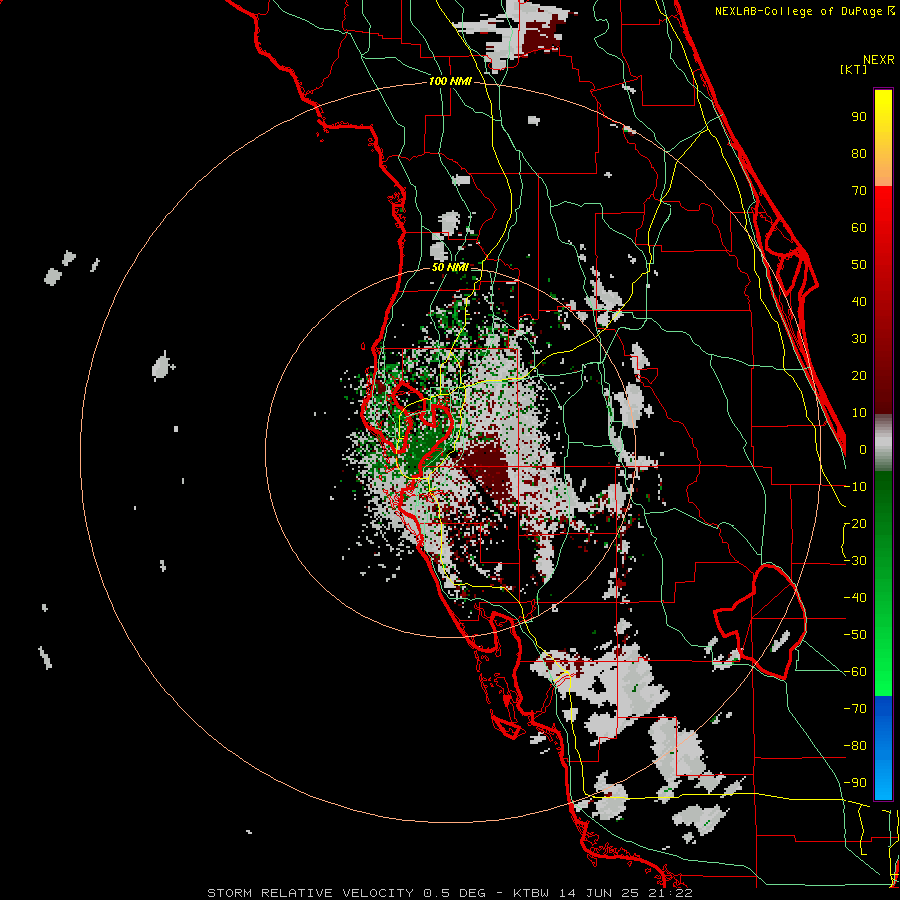Click the 70 value on the velocity scale
This screenshot has width=900, height=900.
coord(859,191)
